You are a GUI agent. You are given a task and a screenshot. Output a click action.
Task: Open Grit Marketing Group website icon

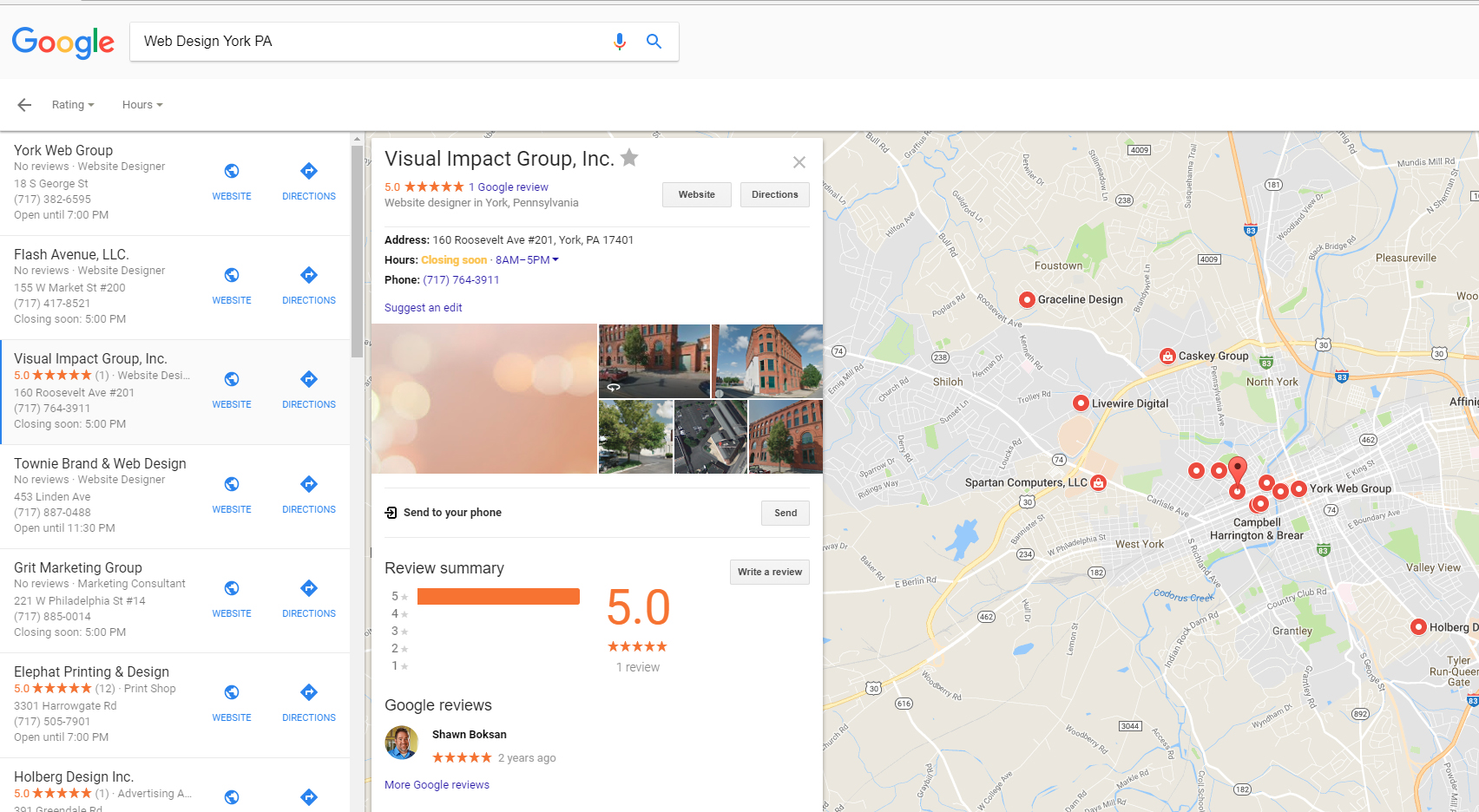pos(232,588)
